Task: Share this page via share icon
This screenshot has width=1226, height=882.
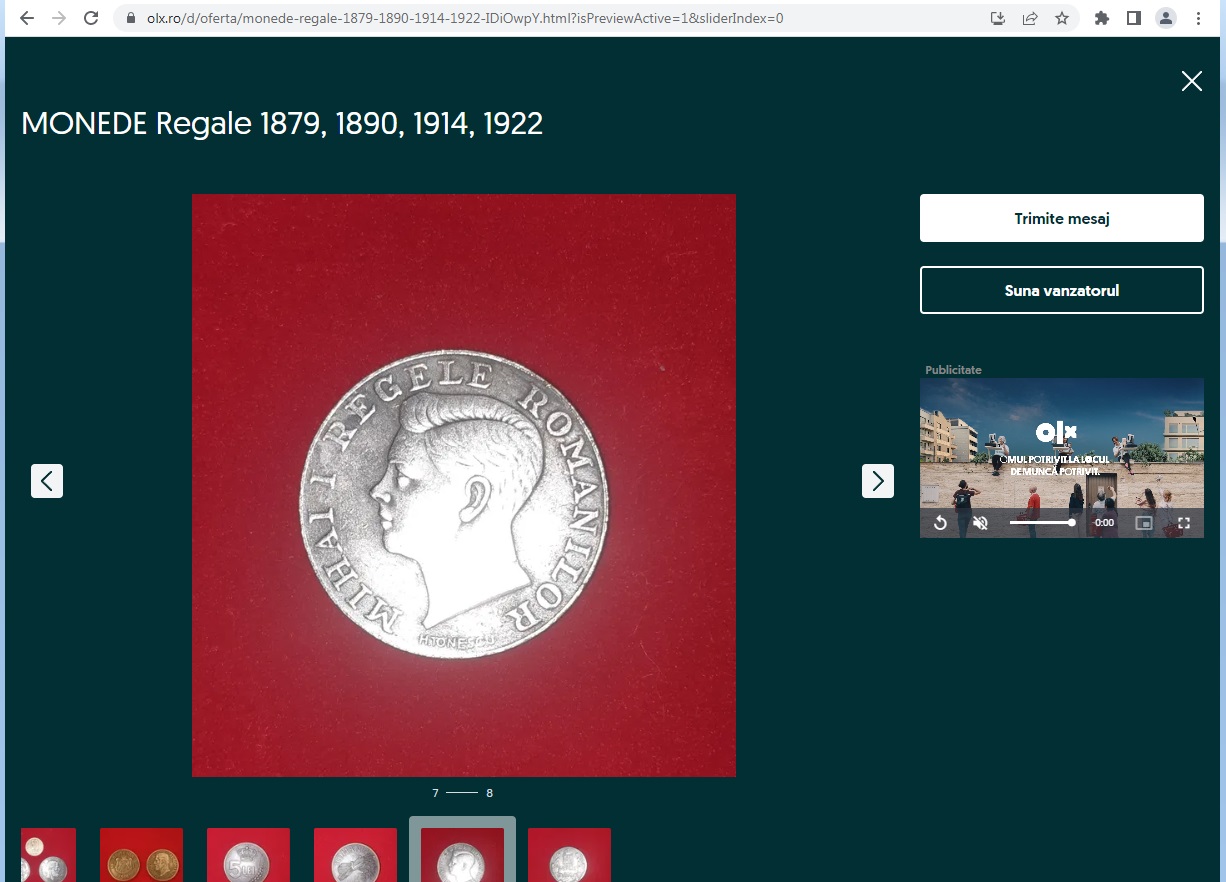Action: click(x=1030, y=18)
